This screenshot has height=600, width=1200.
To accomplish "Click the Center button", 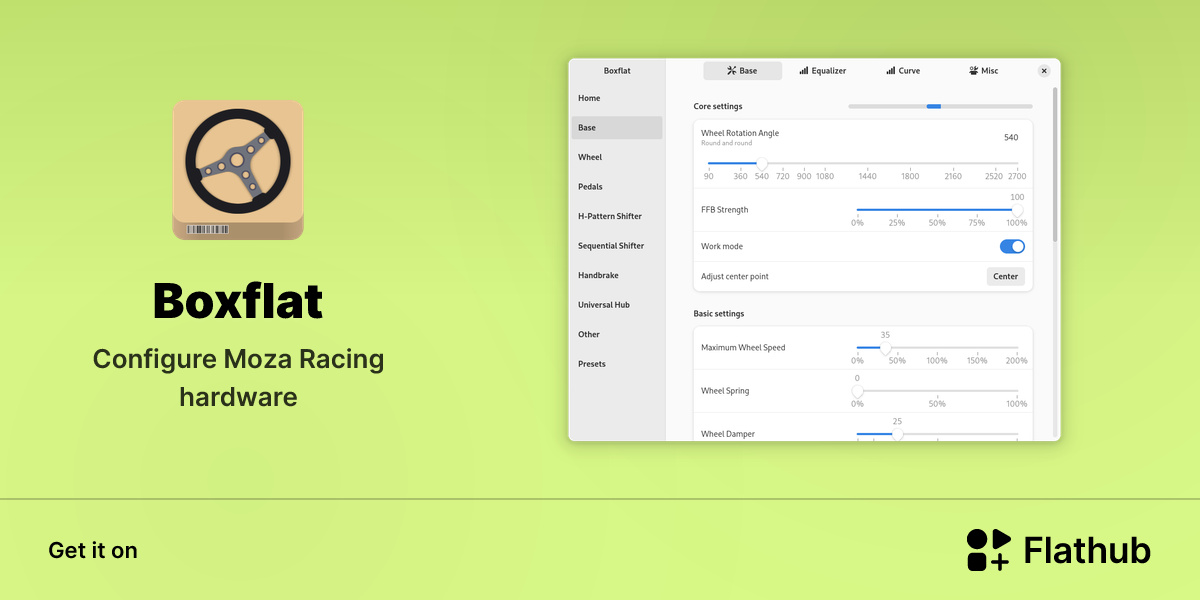I will (1006, 276).
